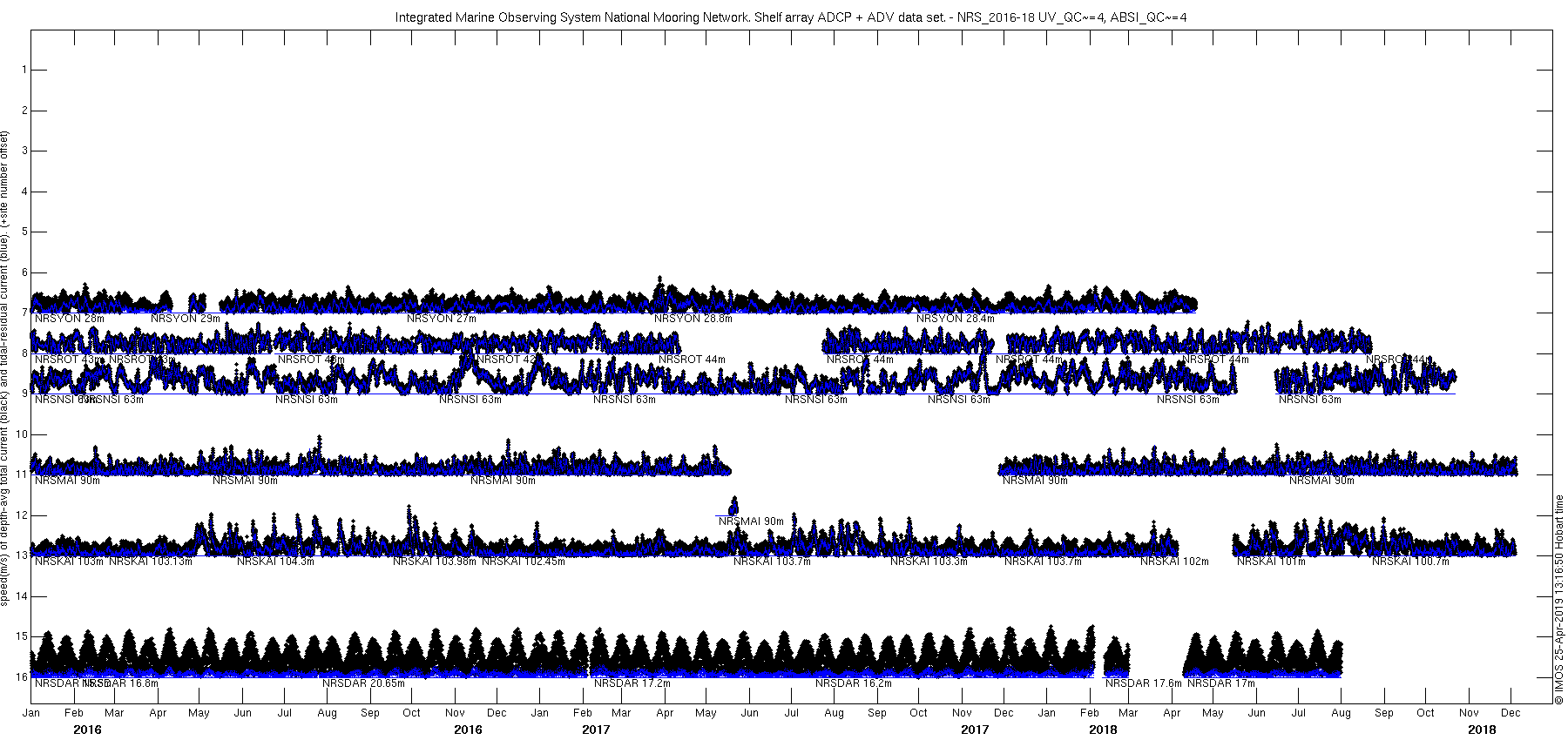
Task: Click y-axis tick label '16'
Action: (x=22, y=677)
